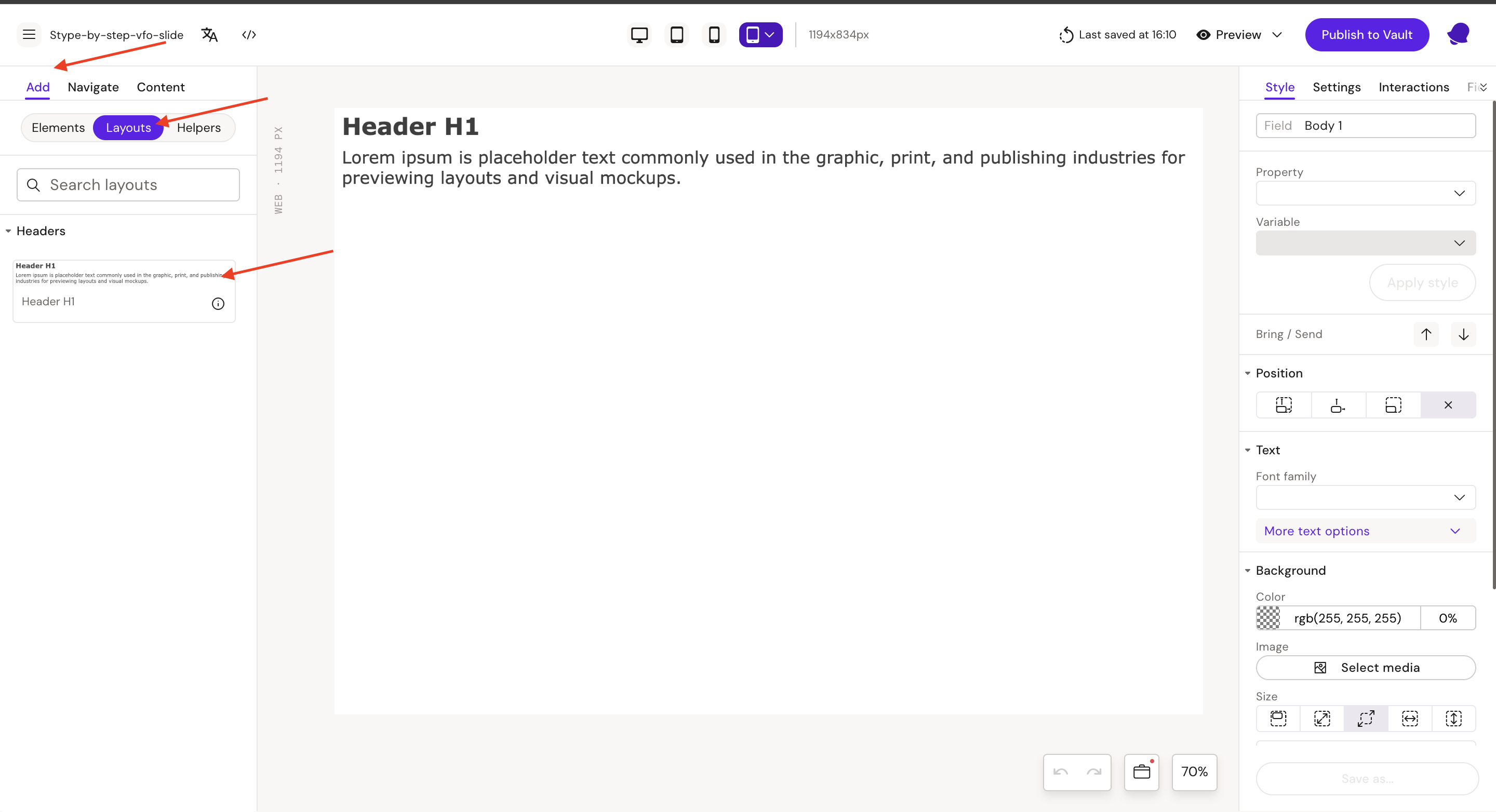
Task: Switch to mobile phone device view
Action: pos(714,35)
